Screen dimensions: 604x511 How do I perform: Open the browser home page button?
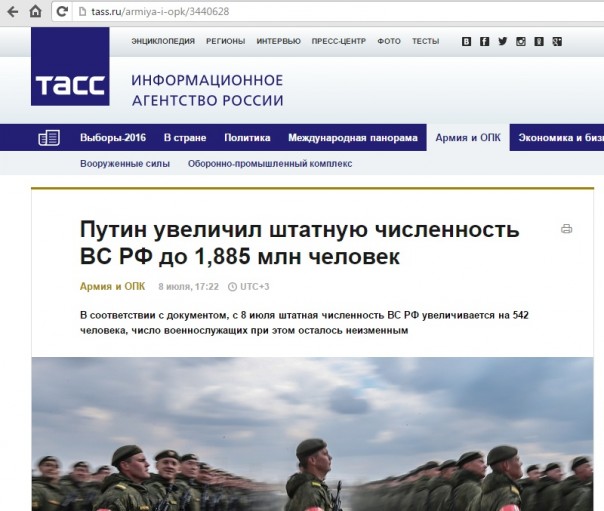(x=35, y=12)
